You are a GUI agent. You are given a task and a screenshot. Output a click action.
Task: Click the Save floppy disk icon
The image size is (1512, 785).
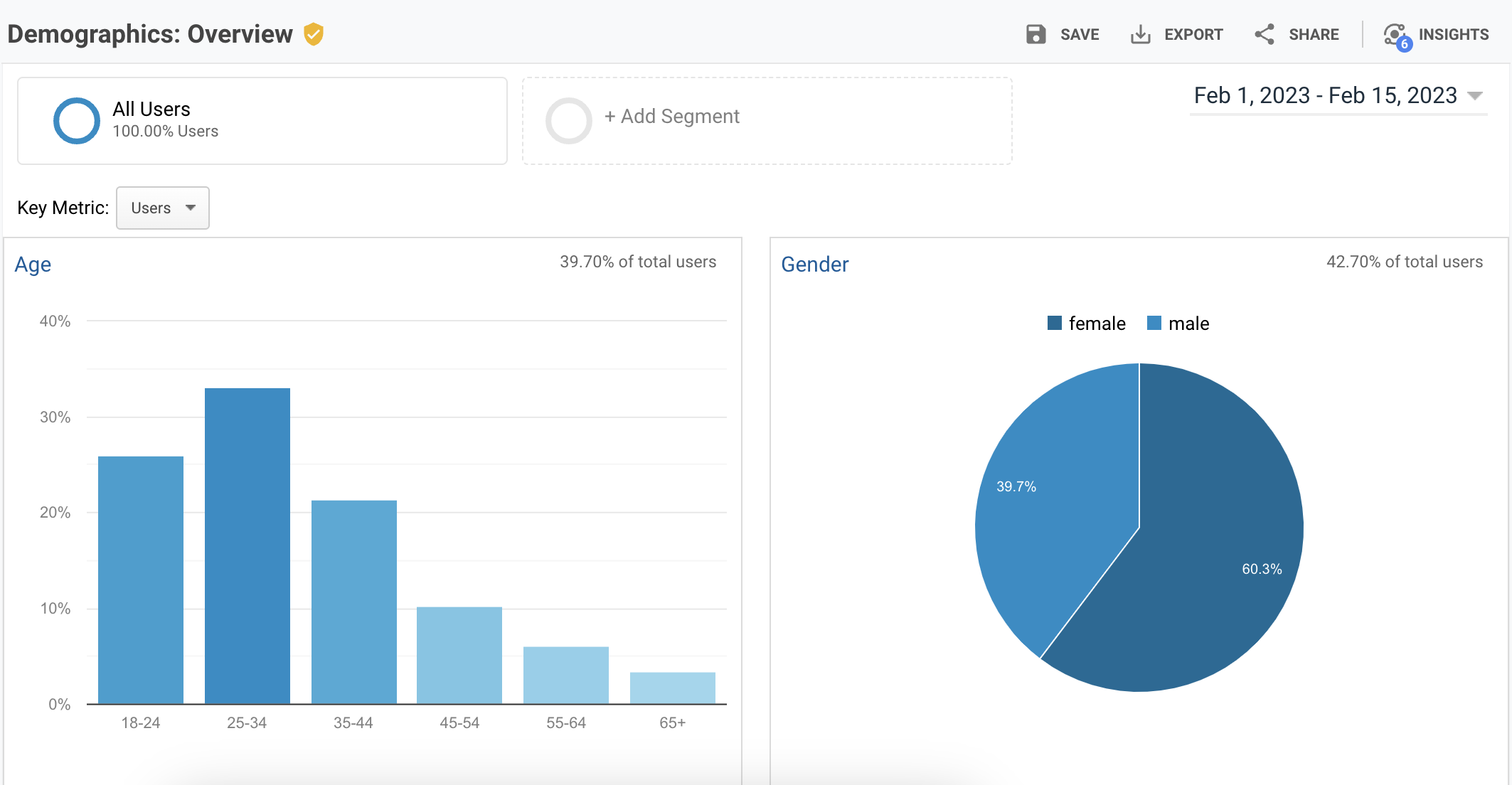point(1035,34)
